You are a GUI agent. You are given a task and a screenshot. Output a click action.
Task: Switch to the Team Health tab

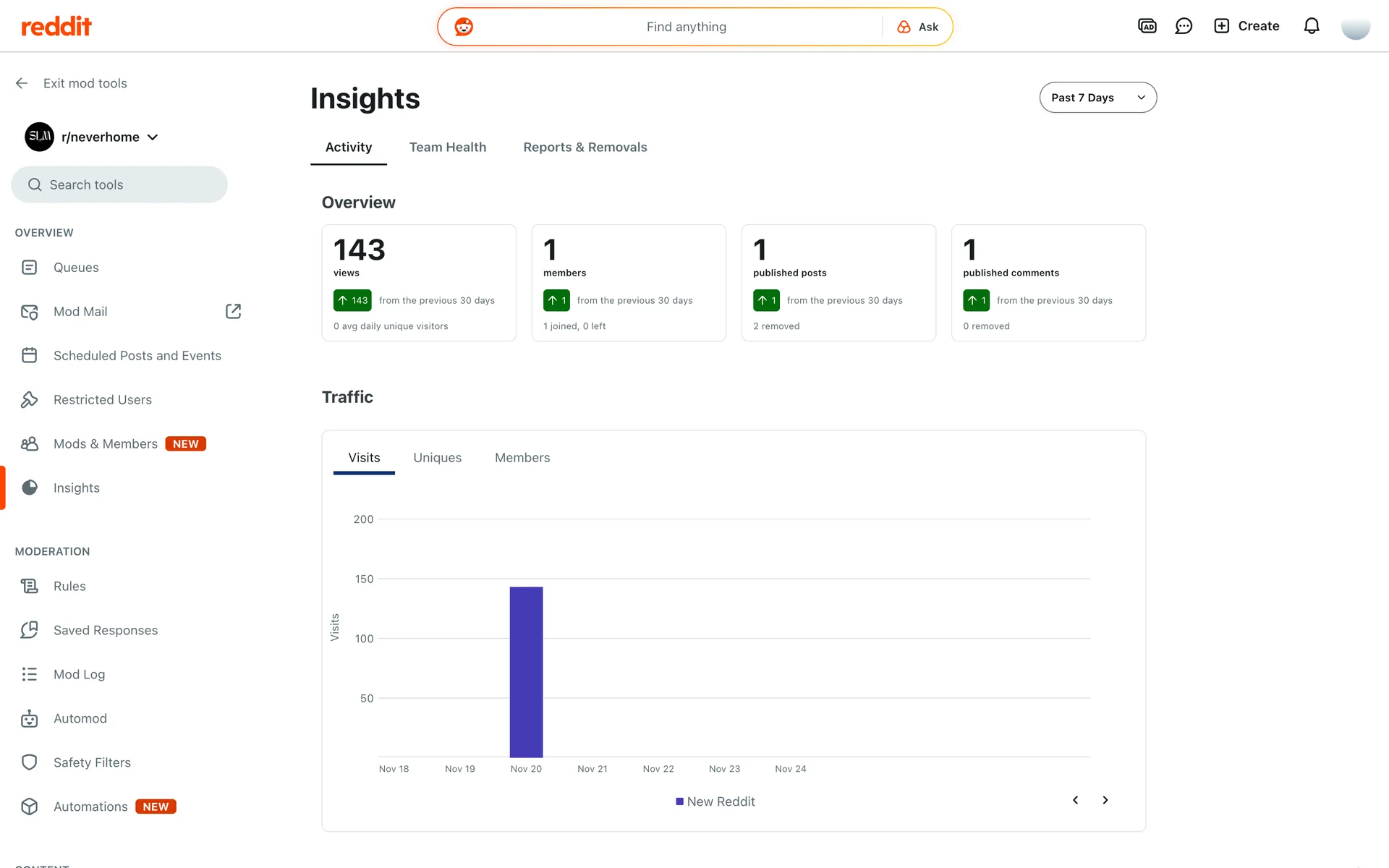point(447,147)
